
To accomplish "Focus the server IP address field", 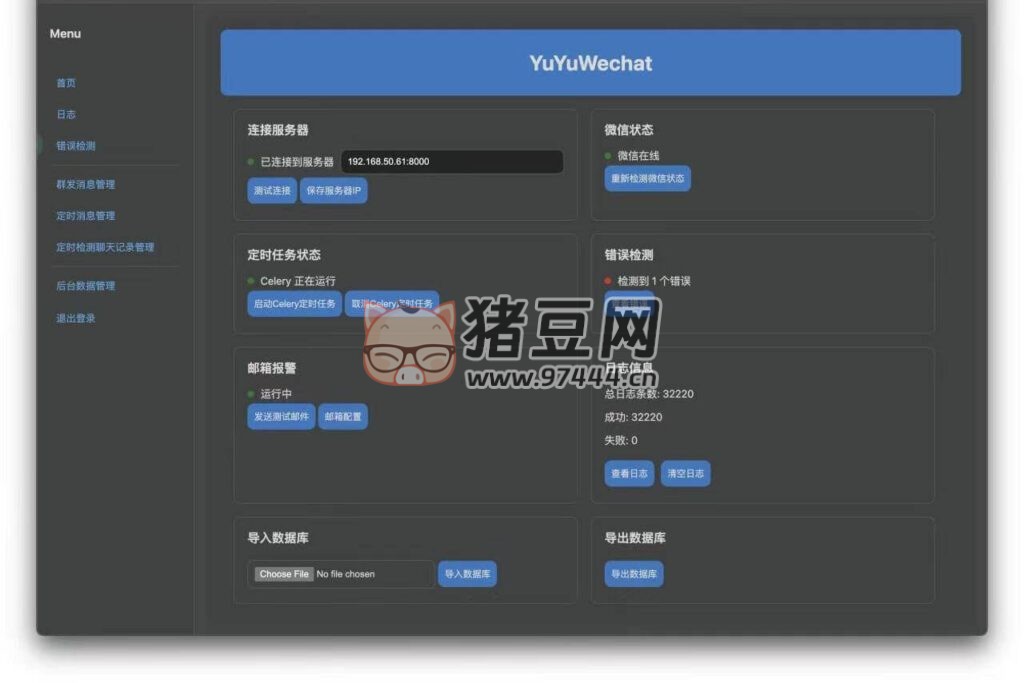I will click(x=452, y=161).
